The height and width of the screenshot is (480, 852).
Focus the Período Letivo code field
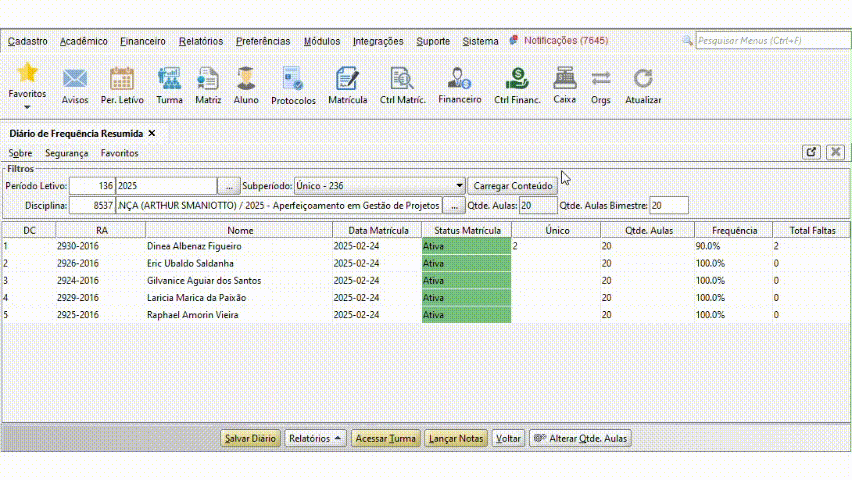point(92,186)
